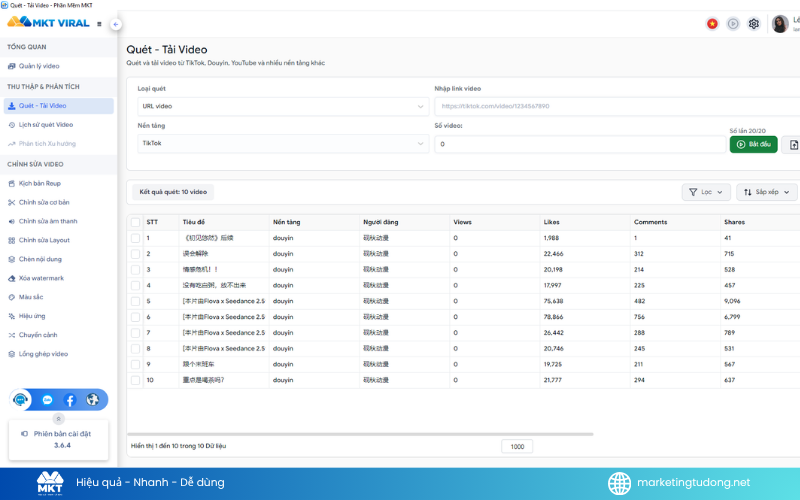Click the Chuyển cảnh shuffle icon
The image size is (800, 500).
point(11,335)
